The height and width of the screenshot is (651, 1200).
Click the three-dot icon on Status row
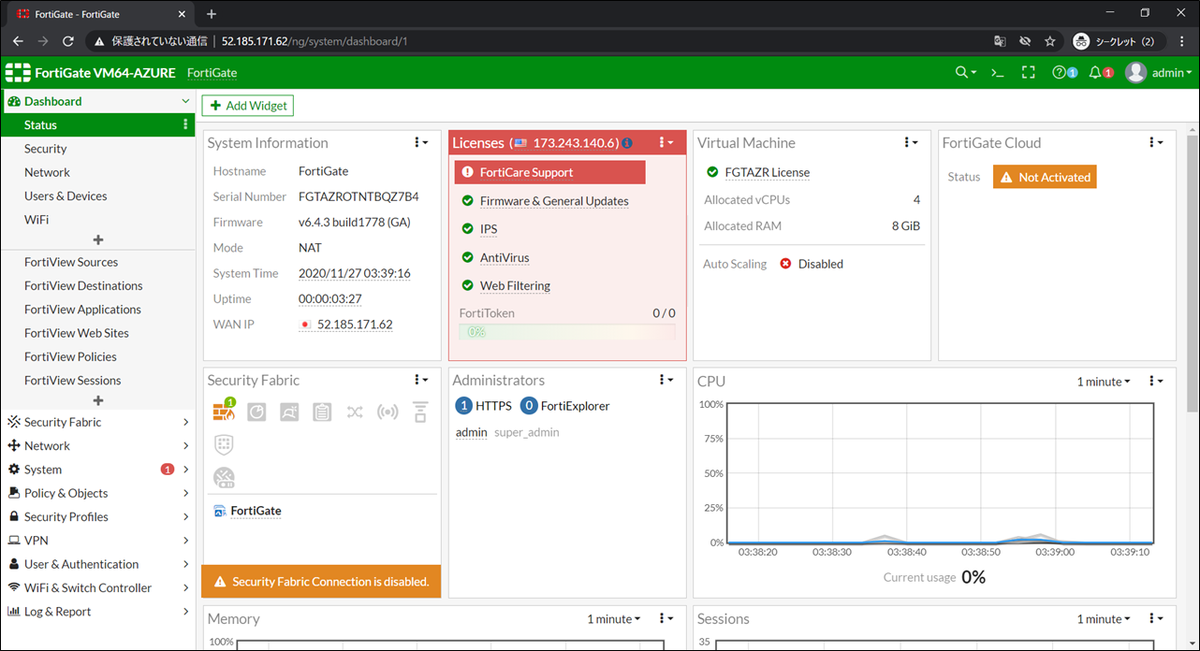pyautogui.click(x=186, y=125)
